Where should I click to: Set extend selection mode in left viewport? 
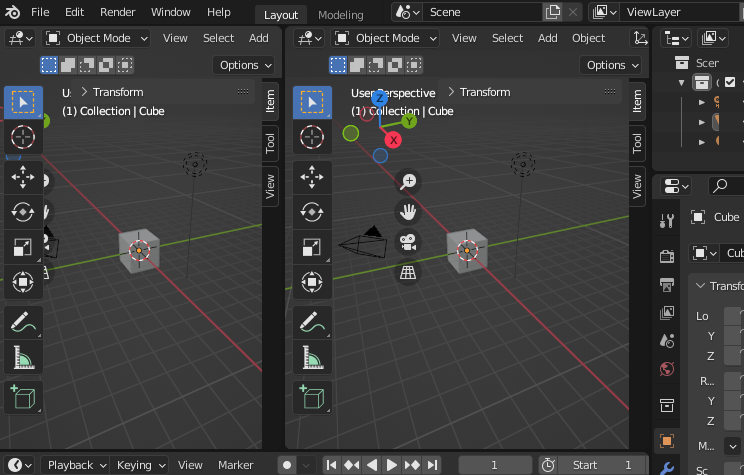[x=68, y=65]
